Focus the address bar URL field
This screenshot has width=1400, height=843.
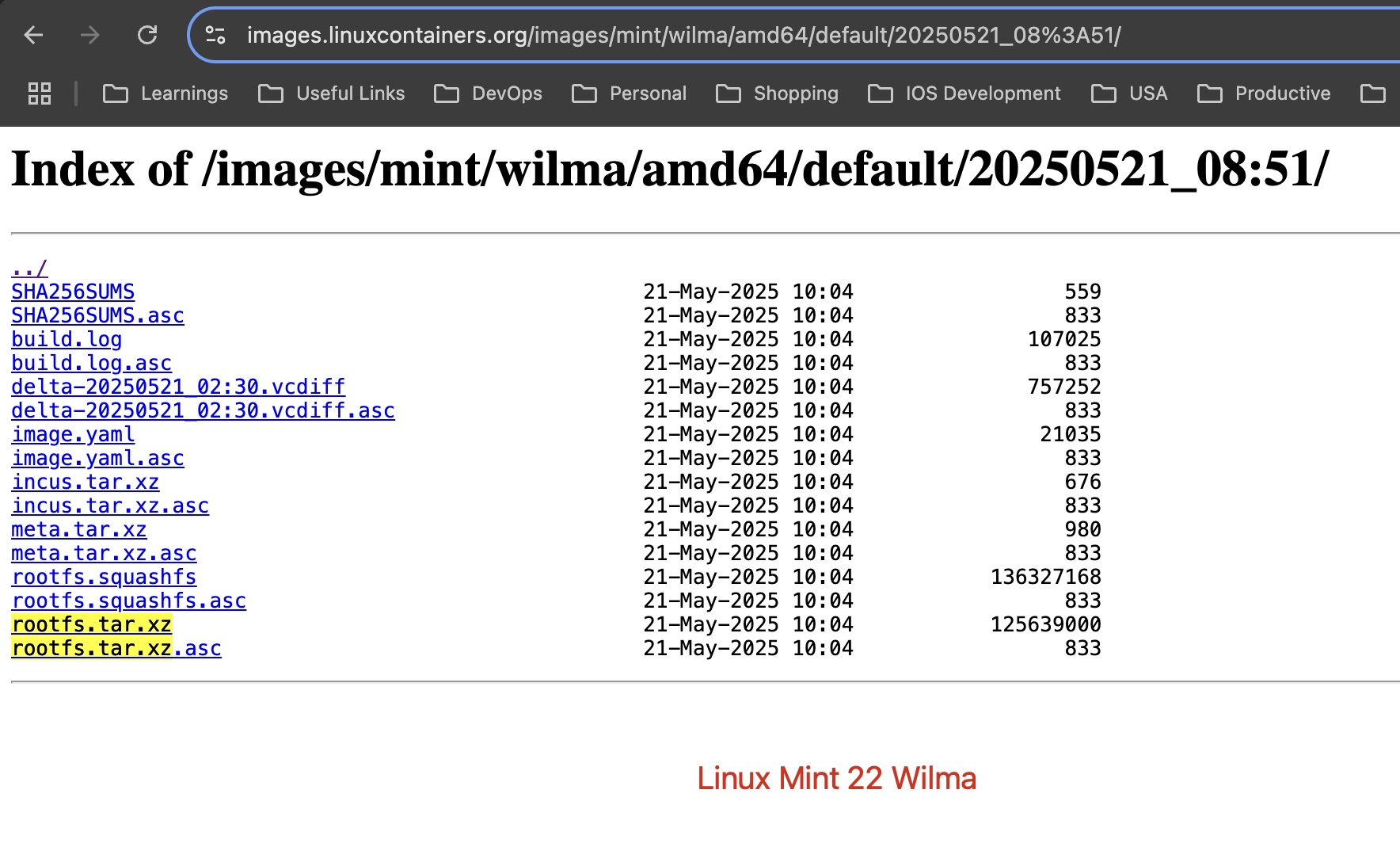(x=792, y=35)
